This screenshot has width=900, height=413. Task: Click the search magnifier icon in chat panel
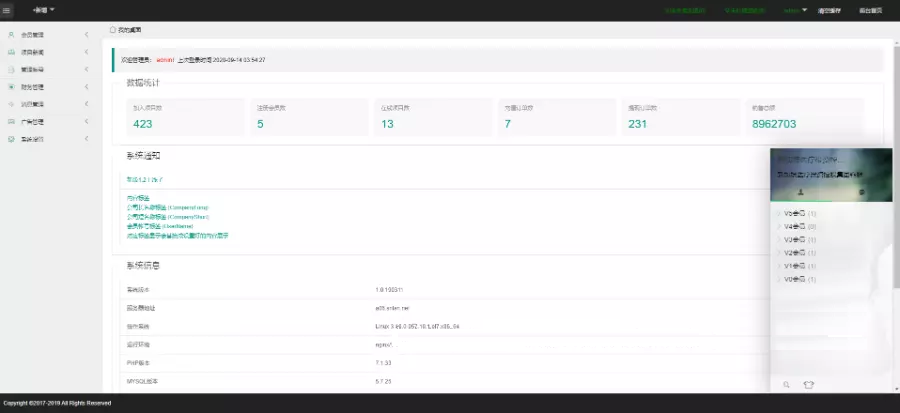787,384
